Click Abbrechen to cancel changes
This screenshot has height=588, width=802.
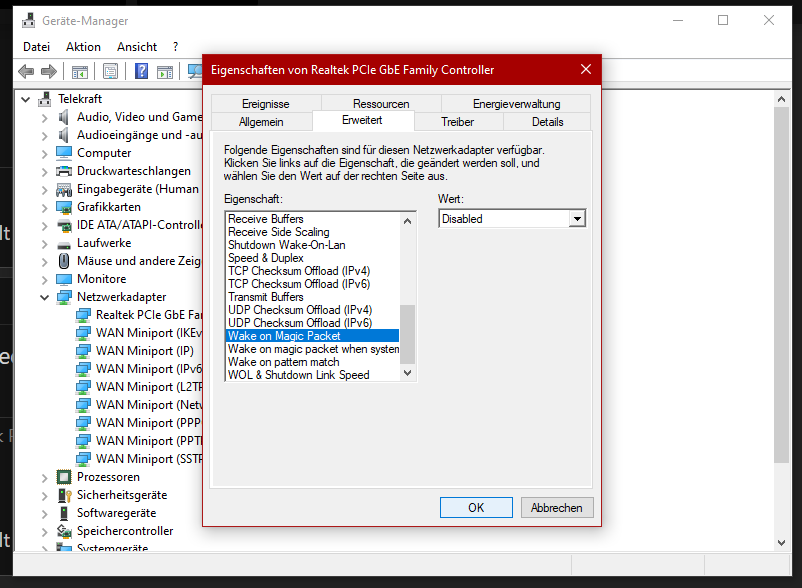click(x=557, y=508)
